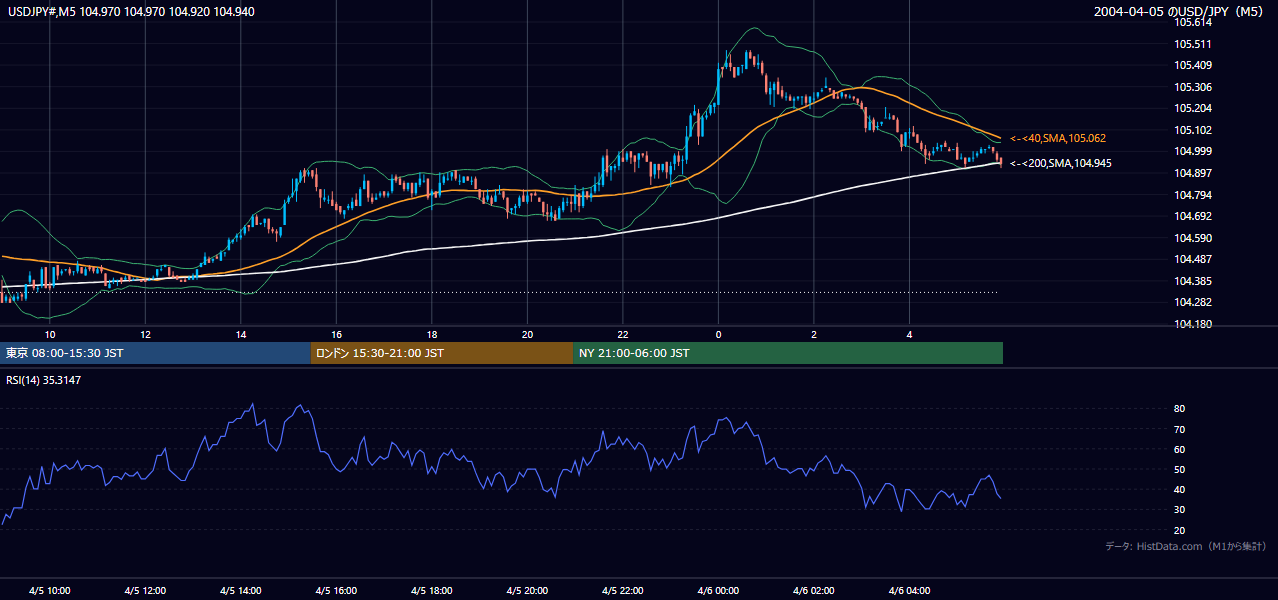This screenshot has width=1278, height=600.
Task: Click RSI scale value 30
Action: 1180,510
